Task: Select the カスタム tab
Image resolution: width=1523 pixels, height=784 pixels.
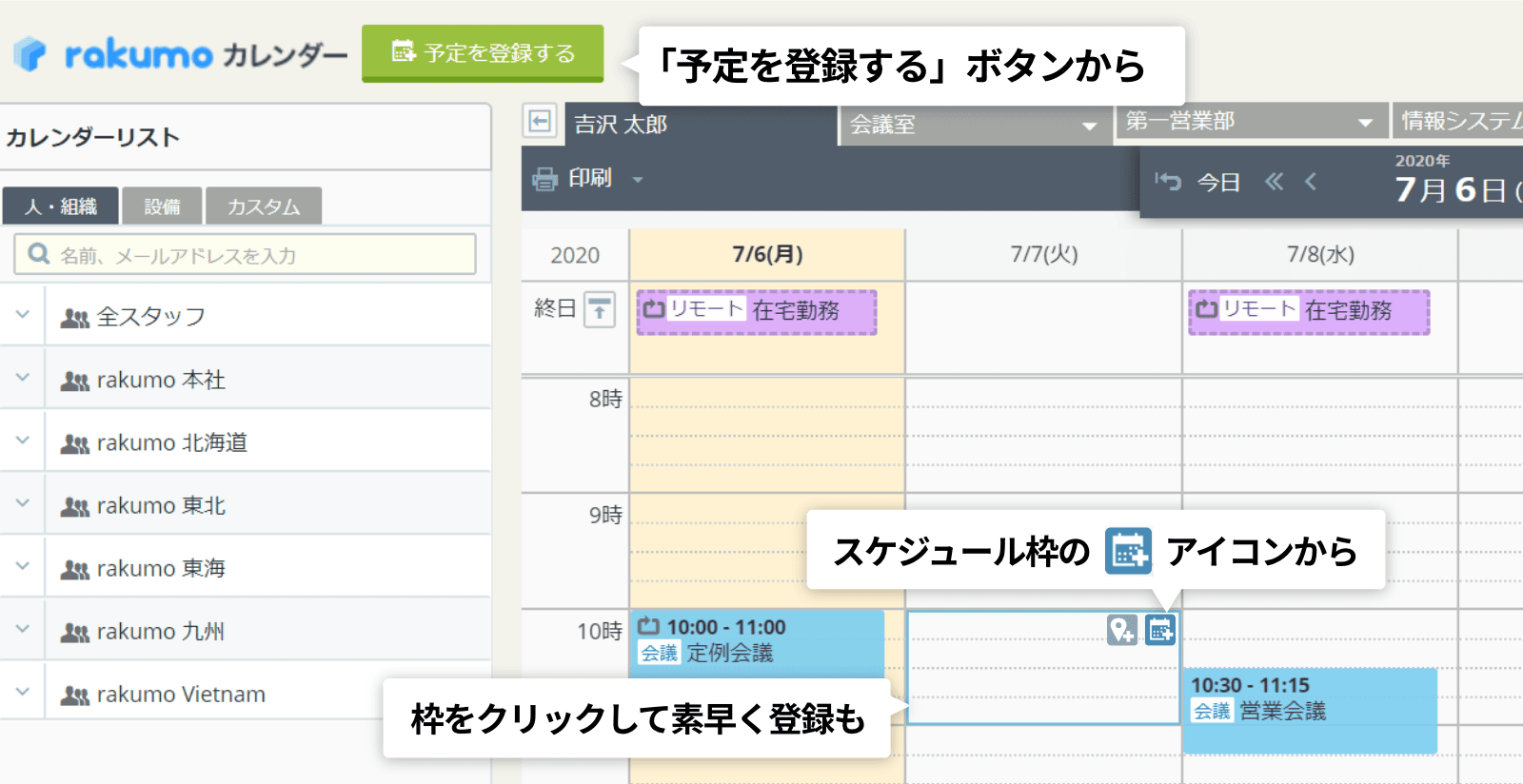Action: (264, 206)
